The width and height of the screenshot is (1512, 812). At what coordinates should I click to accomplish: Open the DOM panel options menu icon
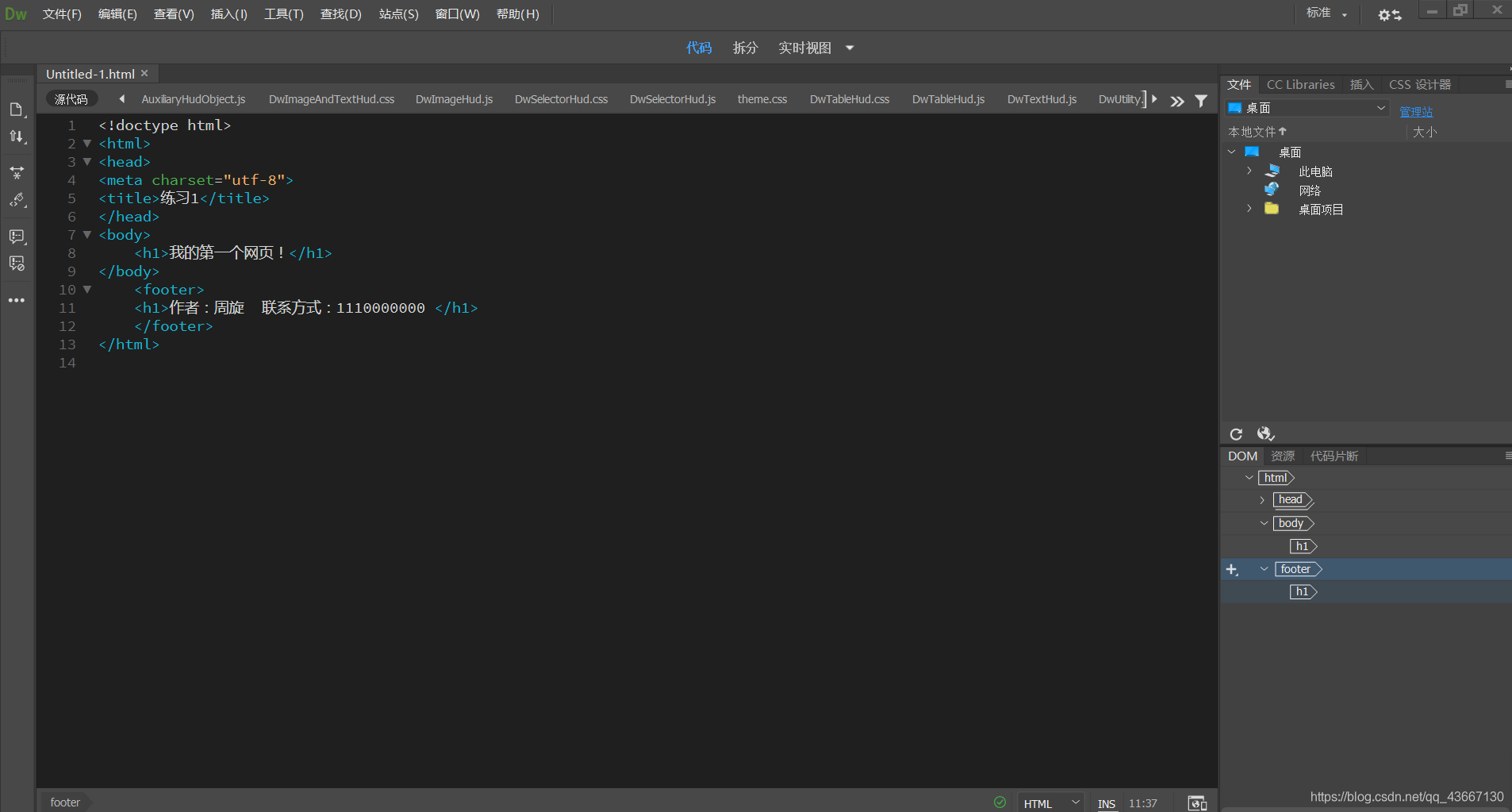[1507, 456]
